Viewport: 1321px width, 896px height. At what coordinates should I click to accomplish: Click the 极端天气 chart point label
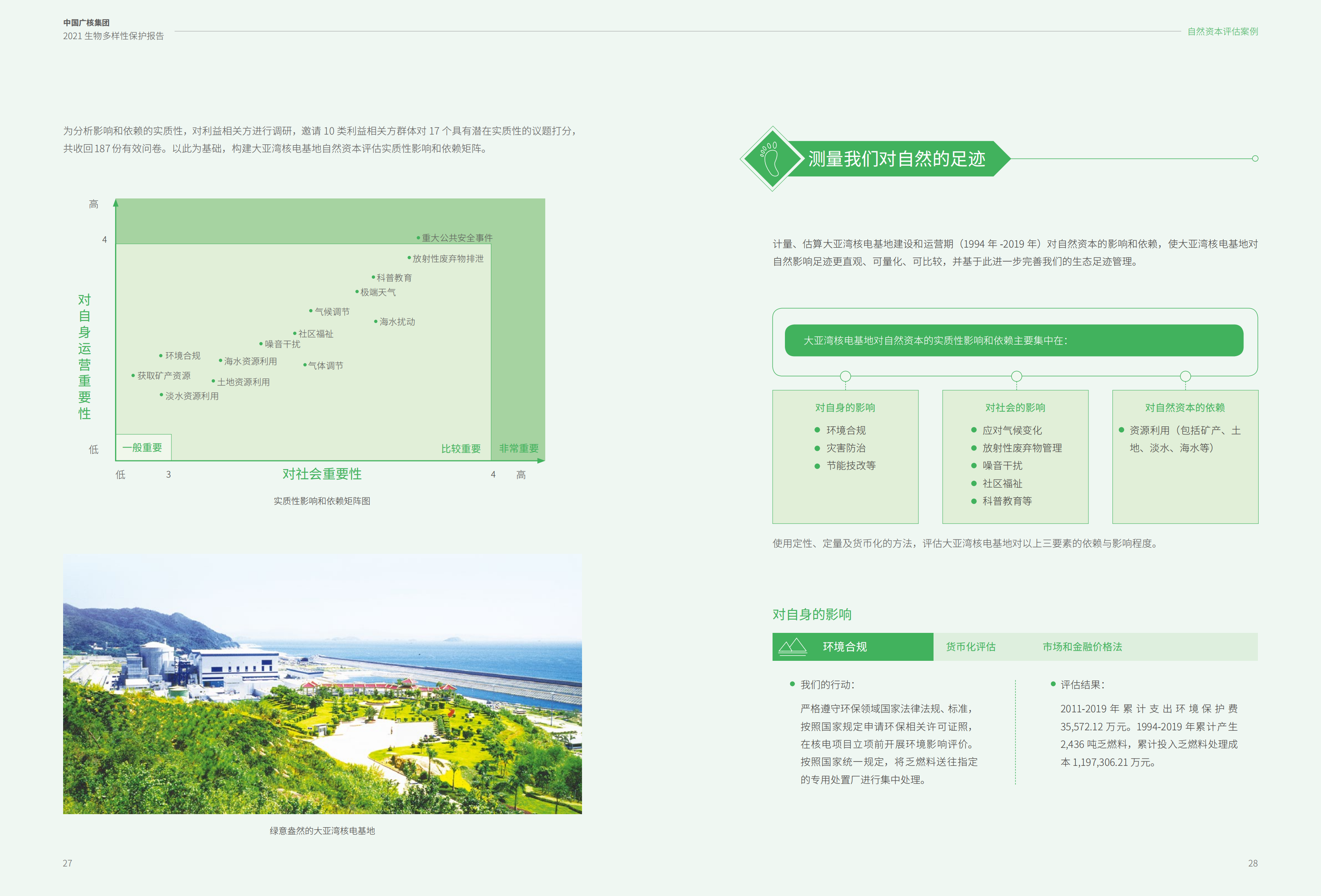pos(378,292)
